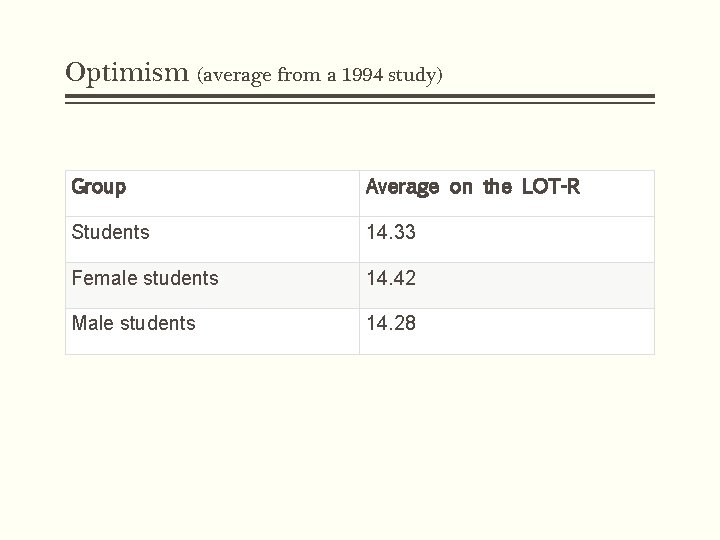
Task: Select the "(average from a 1994 study)" subtitle
Action: click(x=320, y=75)
